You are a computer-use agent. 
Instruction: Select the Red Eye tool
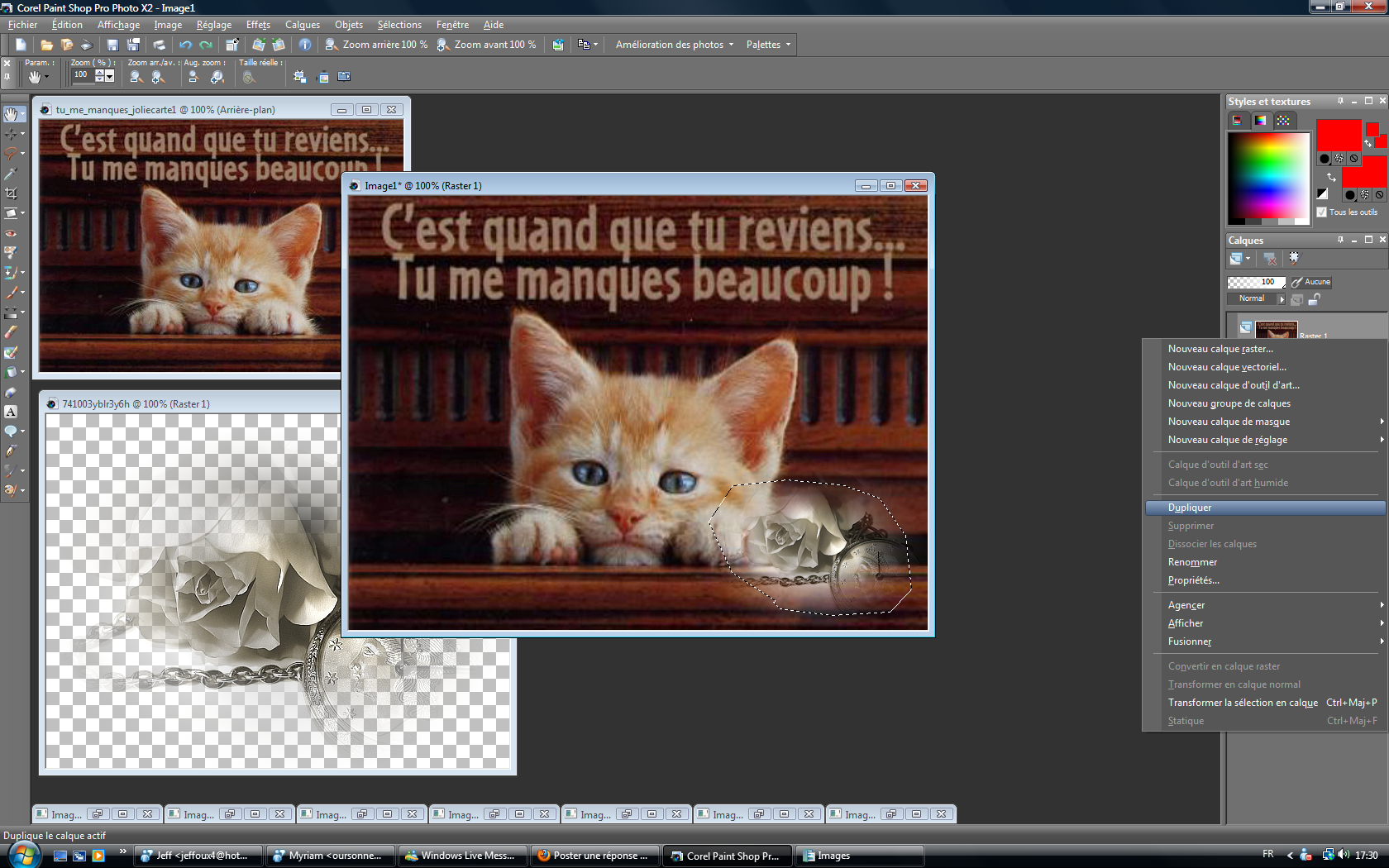coord(11,233)
